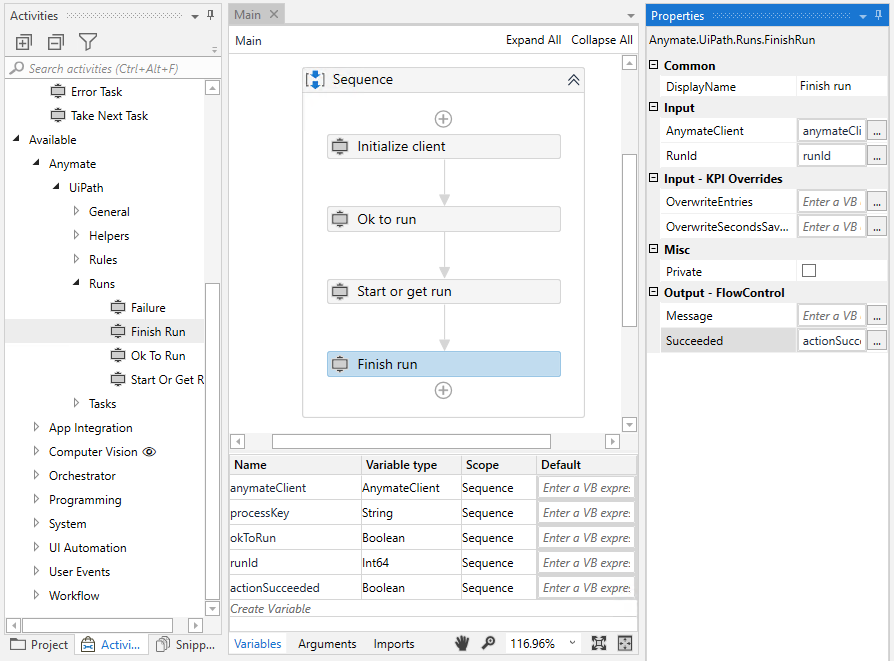Open the RunId expression editor button

[877, 155]
